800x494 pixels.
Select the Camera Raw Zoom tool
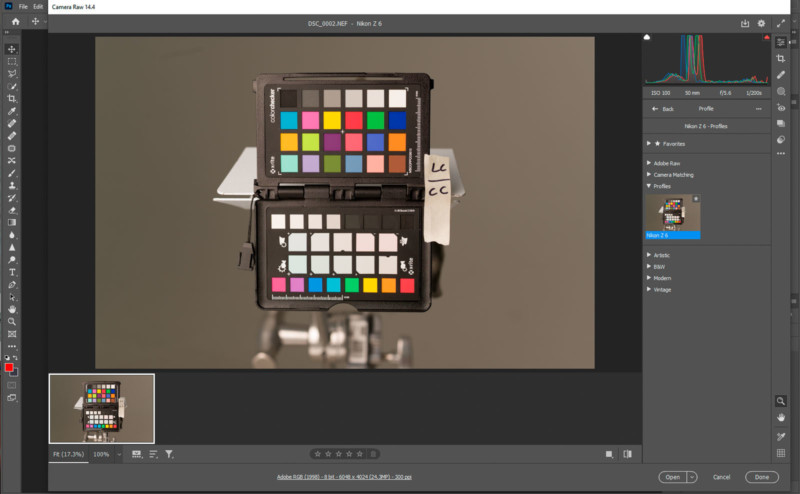(781, 401)
